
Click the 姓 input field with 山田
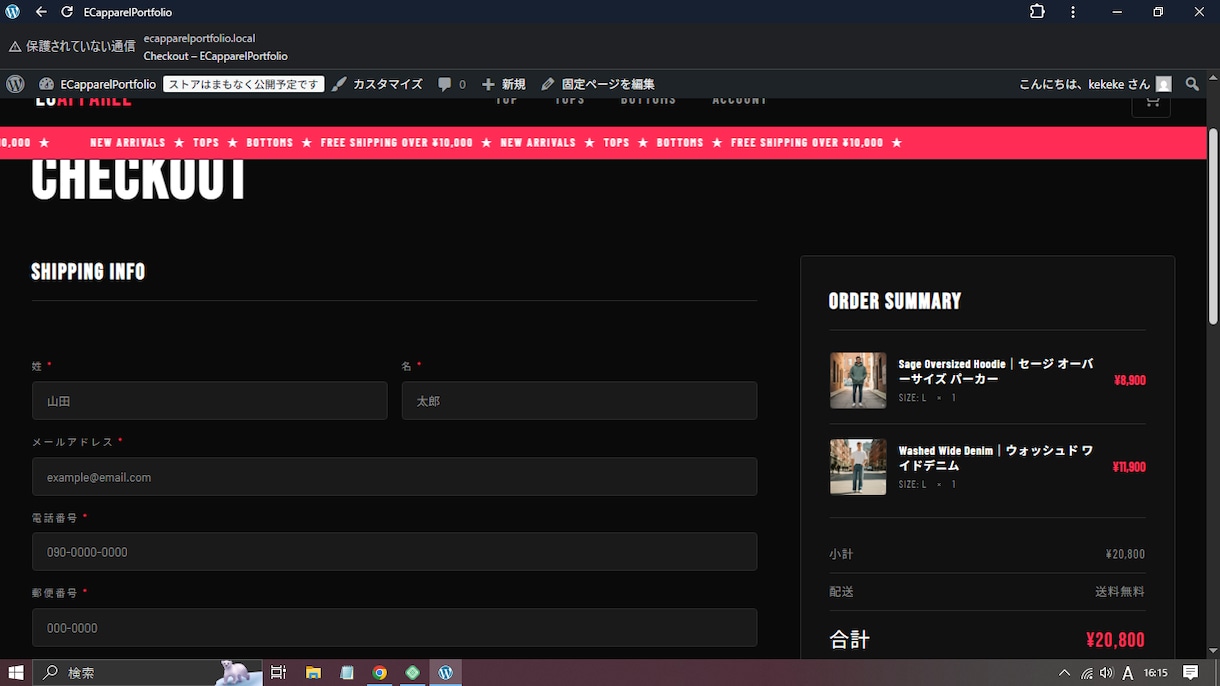click(x=209, y=401)
